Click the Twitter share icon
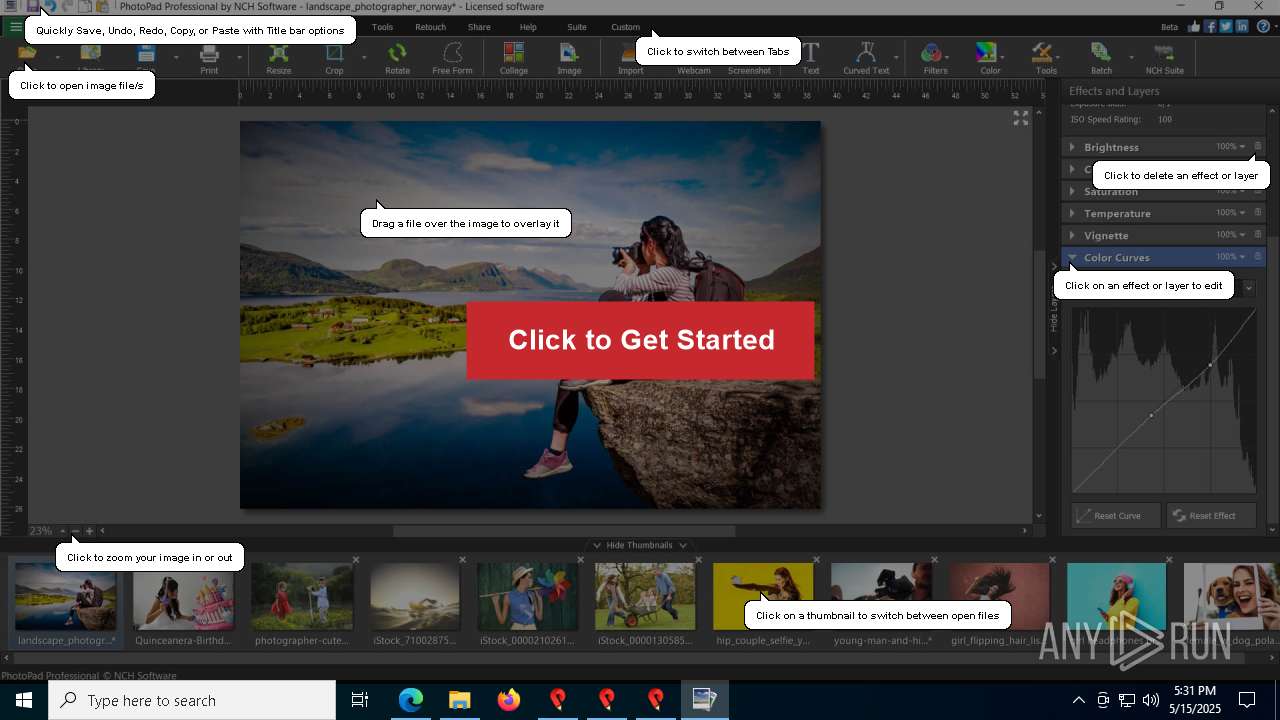This screenshot has height=720, width=1280. (x=1226, y=27)
